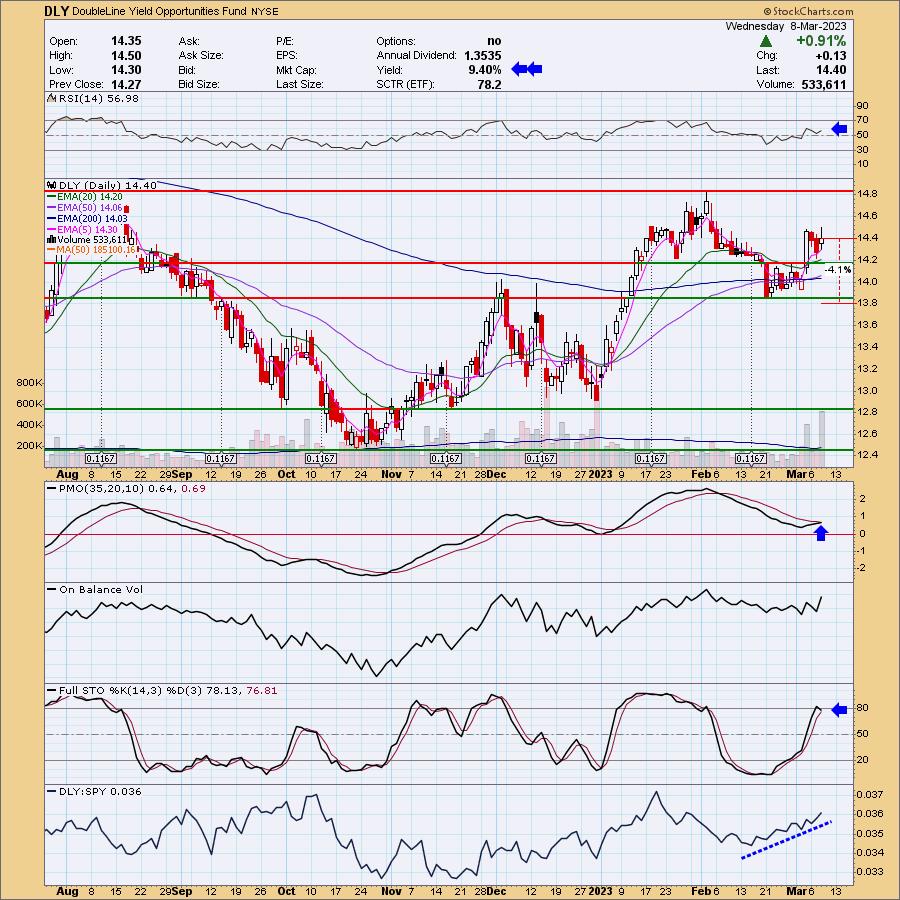Click the candlestick icon beside DLY (Daily)
The height and width of the screenshot is (900, 900).
tap(52, 185)
